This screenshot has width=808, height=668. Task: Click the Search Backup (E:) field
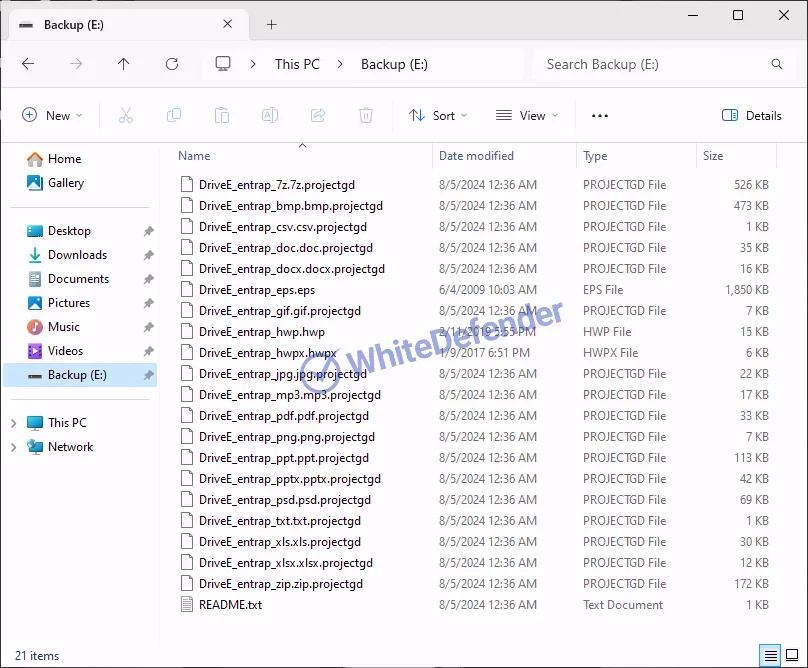coord(655,64)
